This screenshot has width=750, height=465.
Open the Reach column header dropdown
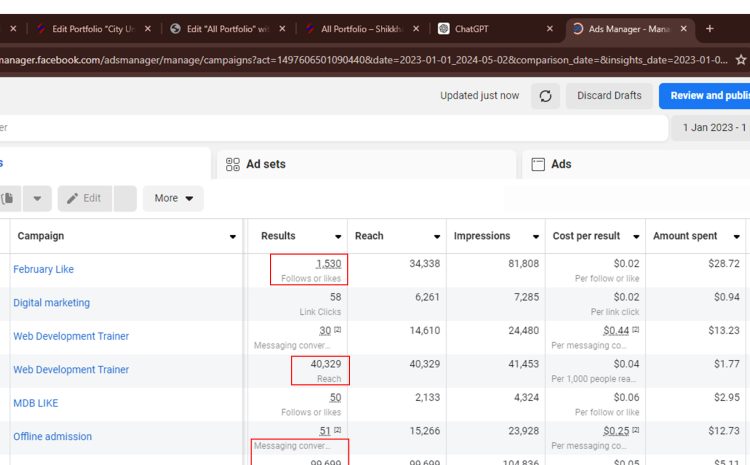point(437,237)
